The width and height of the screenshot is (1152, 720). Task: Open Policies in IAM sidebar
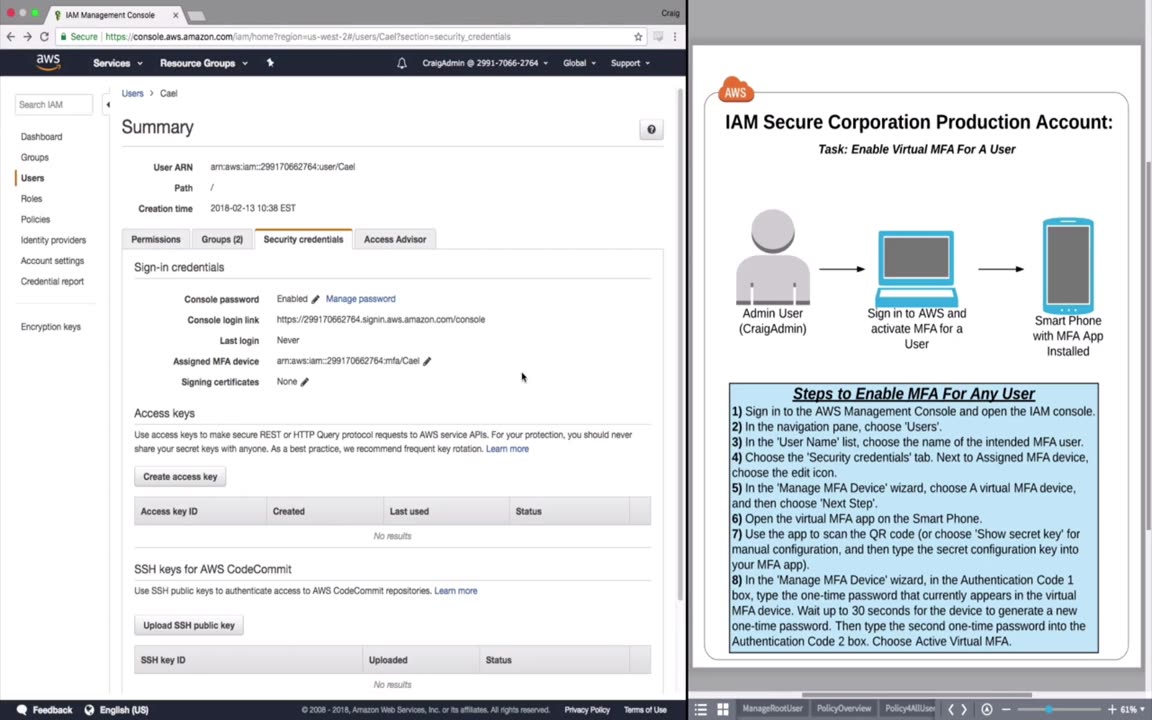(x=35, y=219)
